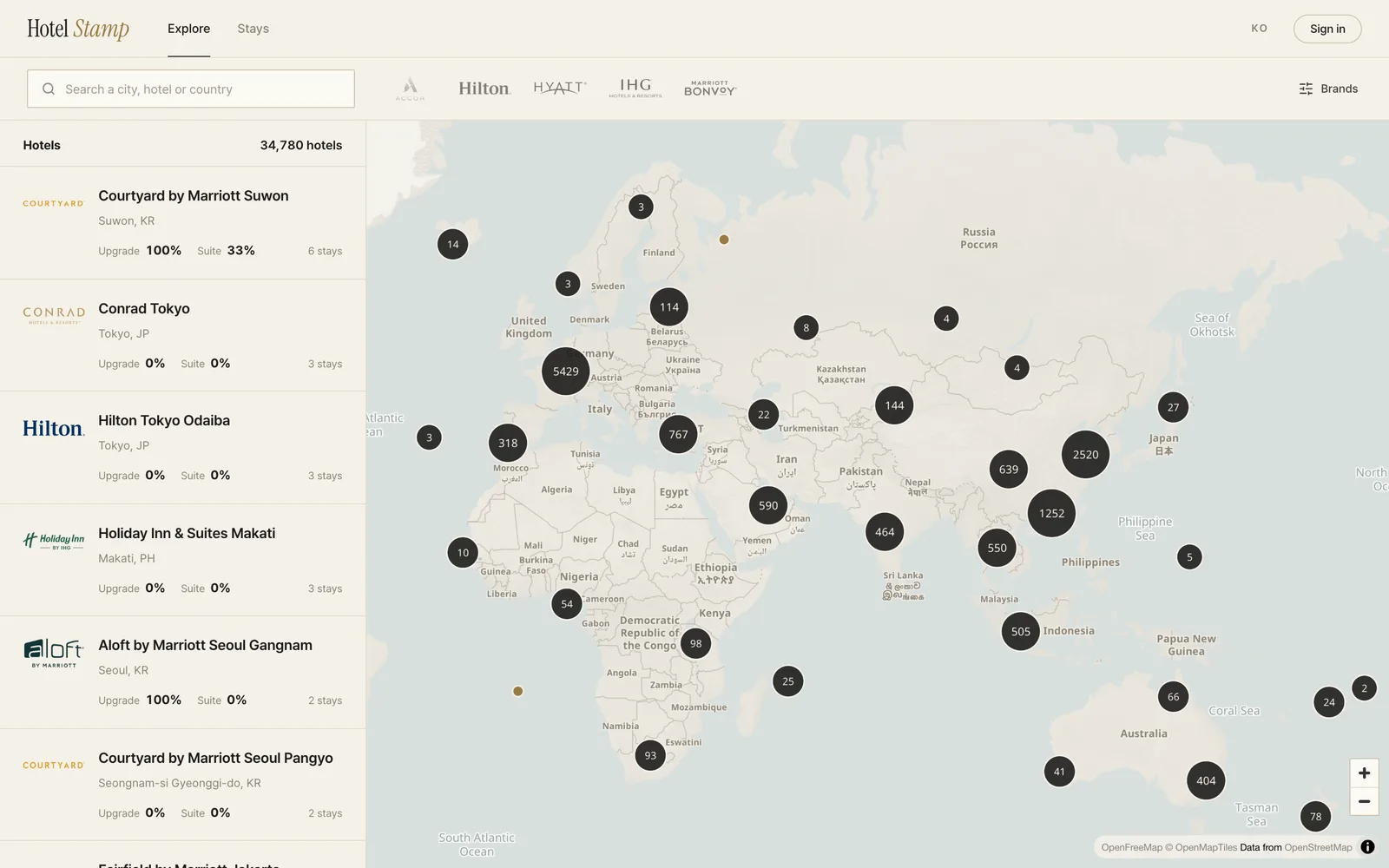Filter by Accor brand logo
The image size is (1389, 868).
click(x=410, y=89)
